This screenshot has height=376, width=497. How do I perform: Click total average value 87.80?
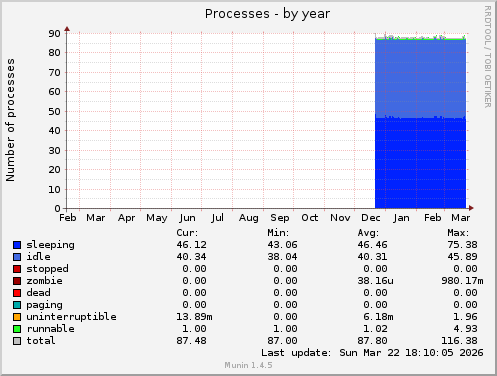coord(373,341)
